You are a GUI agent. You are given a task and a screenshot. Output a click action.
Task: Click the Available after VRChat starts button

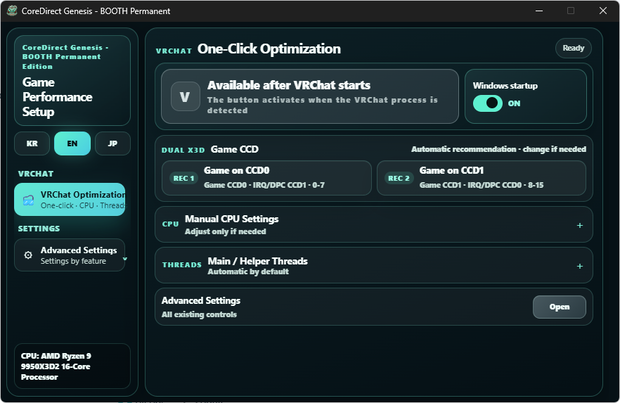coord(310,96)
